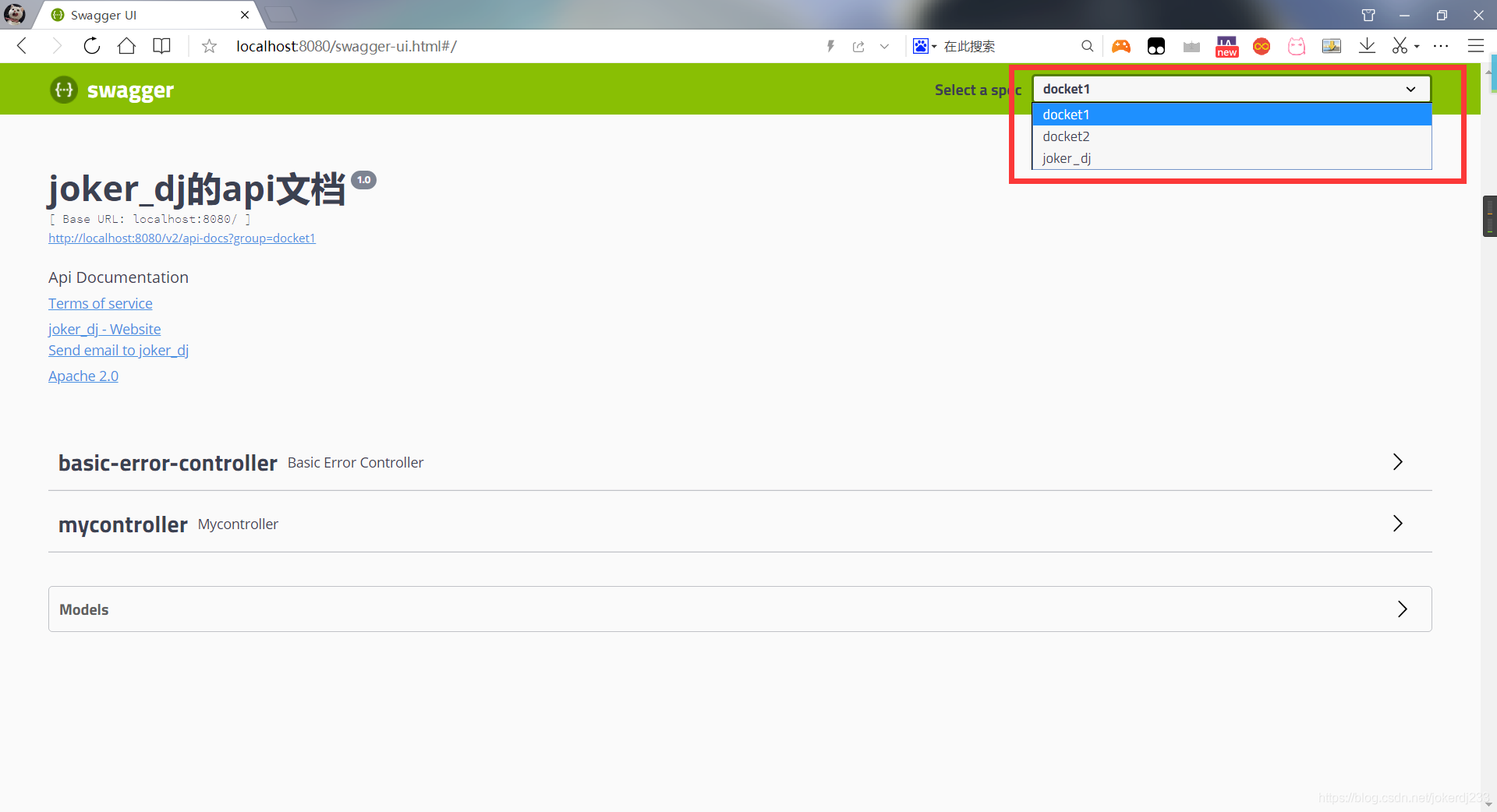The height and width of the screenshot is (812, 1497).
Task: Click the dark side panel handle
Action: tap(1490, 216)
